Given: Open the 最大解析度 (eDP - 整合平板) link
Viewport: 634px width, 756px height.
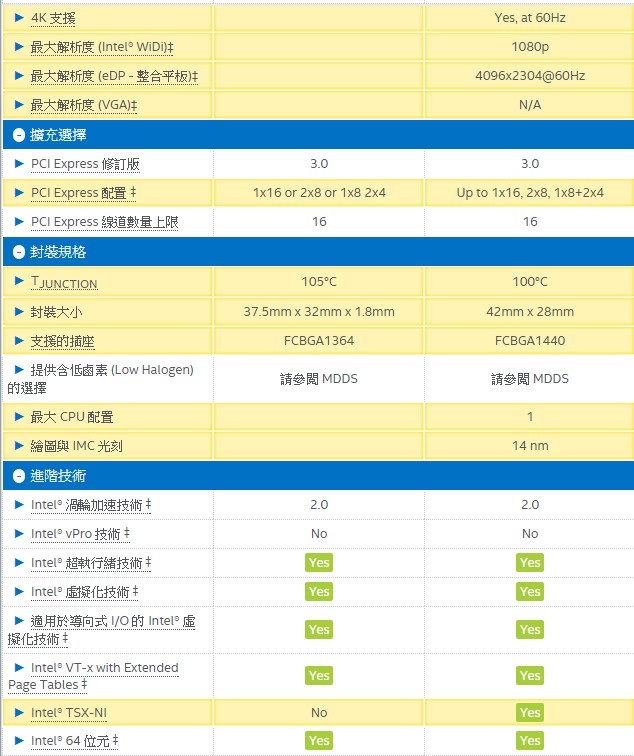Looking at the screenshot, I should point(114,76).
